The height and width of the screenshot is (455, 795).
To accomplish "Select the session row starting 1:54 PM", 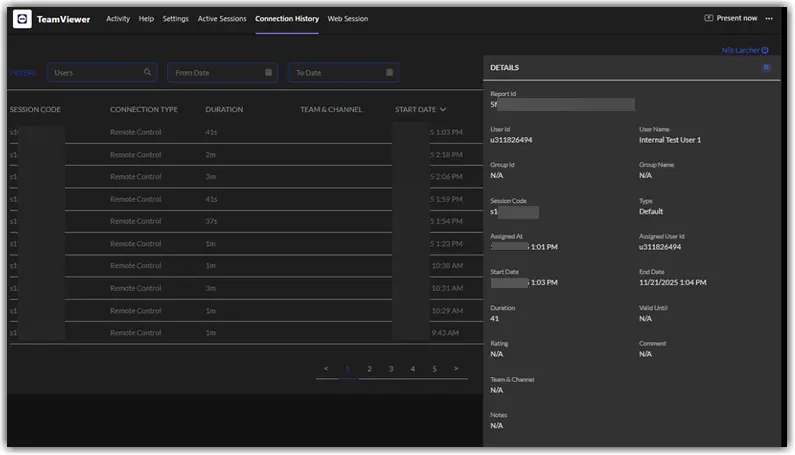I will 246,222.
